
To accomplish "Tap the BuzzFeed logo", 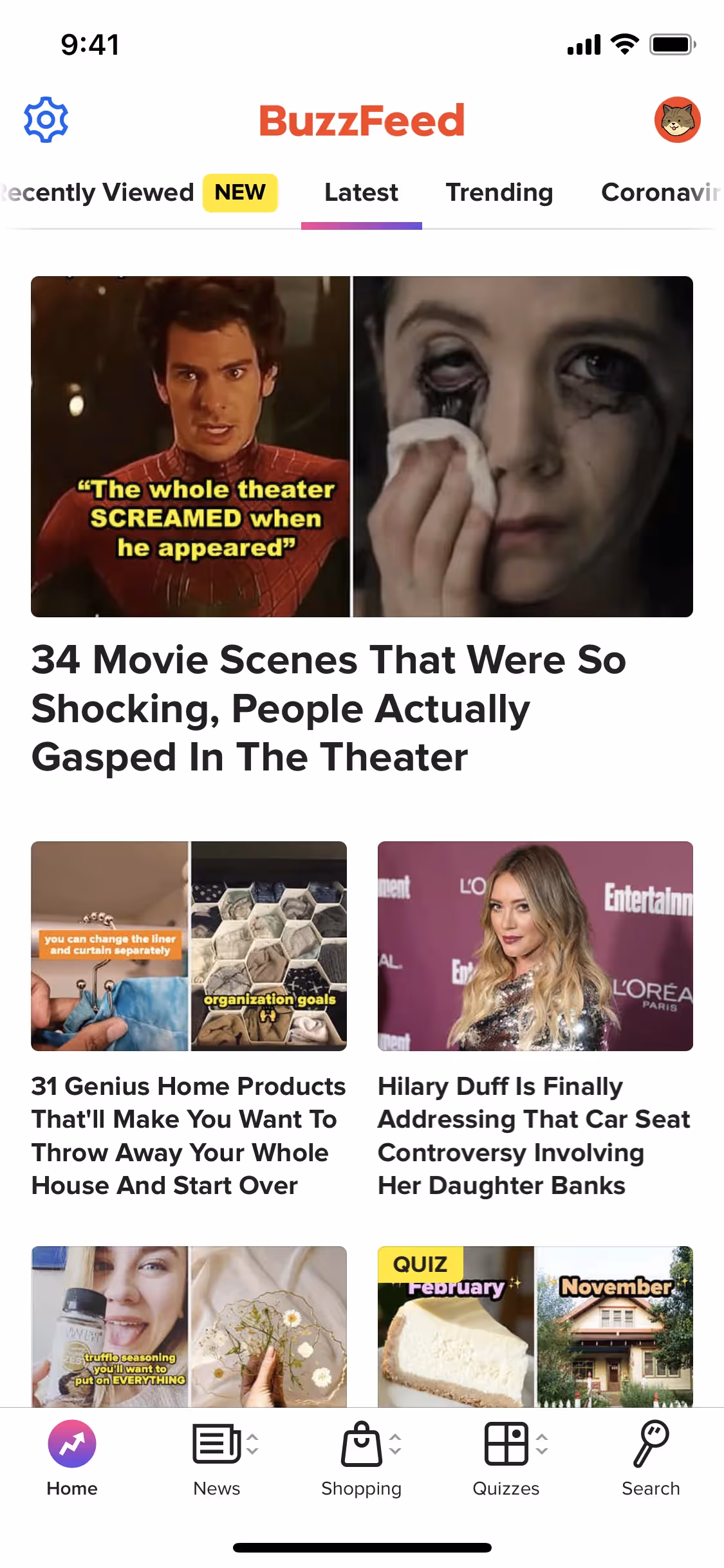I will tap(362, 120).
